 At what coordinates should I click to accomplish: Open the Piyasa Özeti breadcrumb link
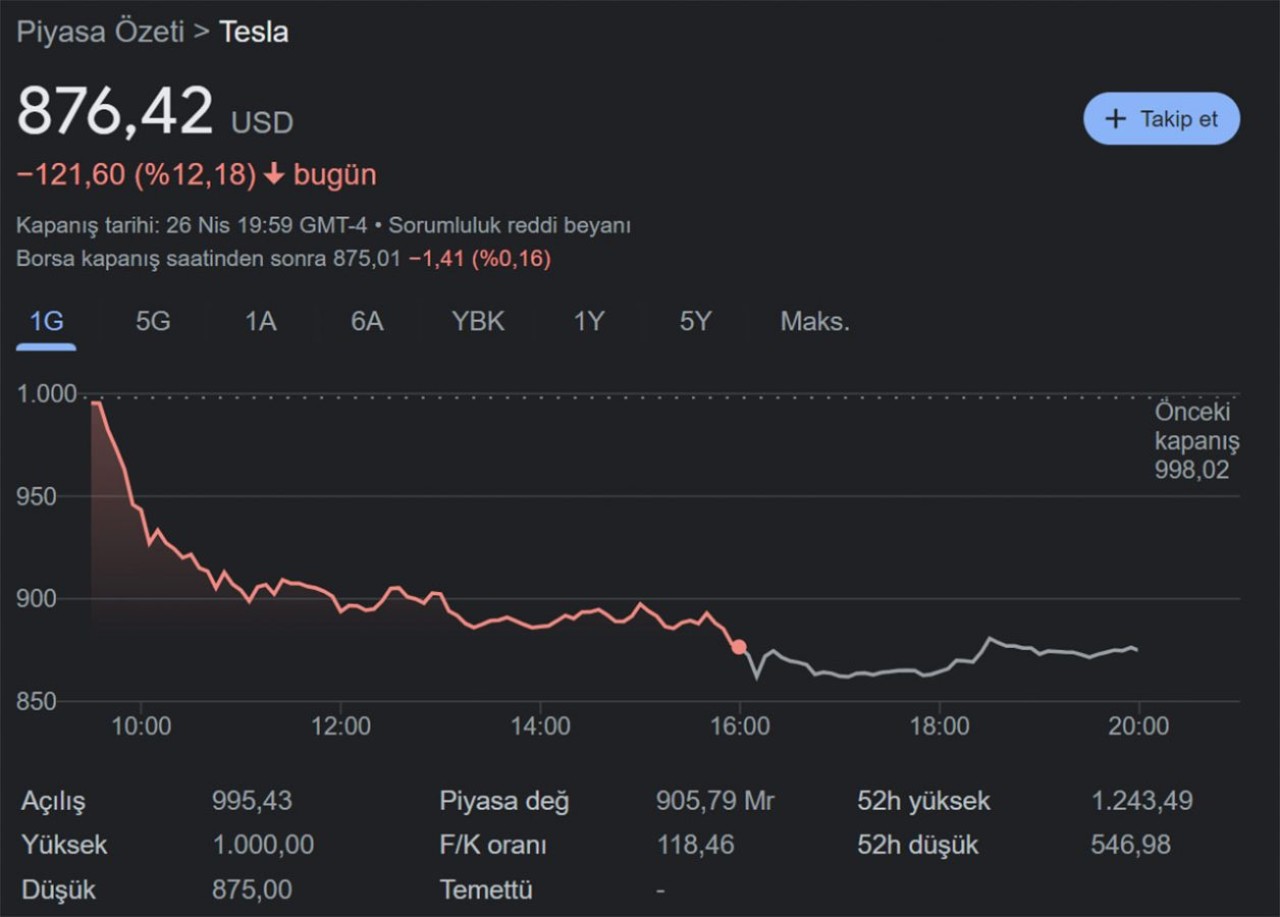tap(100, 32)
